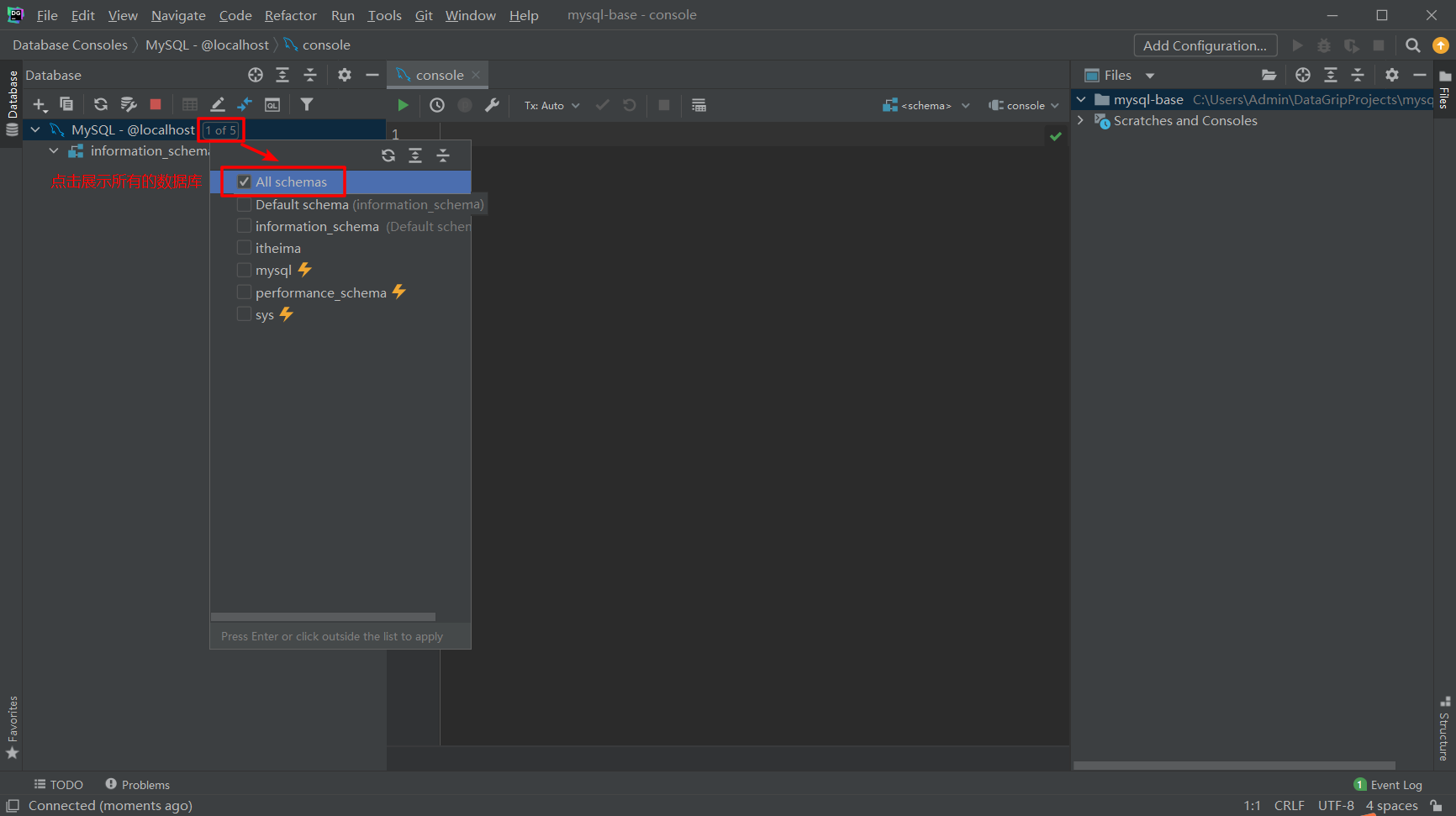Click the Edit source pencil icon
Screen dimensions: 1456x816
217,104
